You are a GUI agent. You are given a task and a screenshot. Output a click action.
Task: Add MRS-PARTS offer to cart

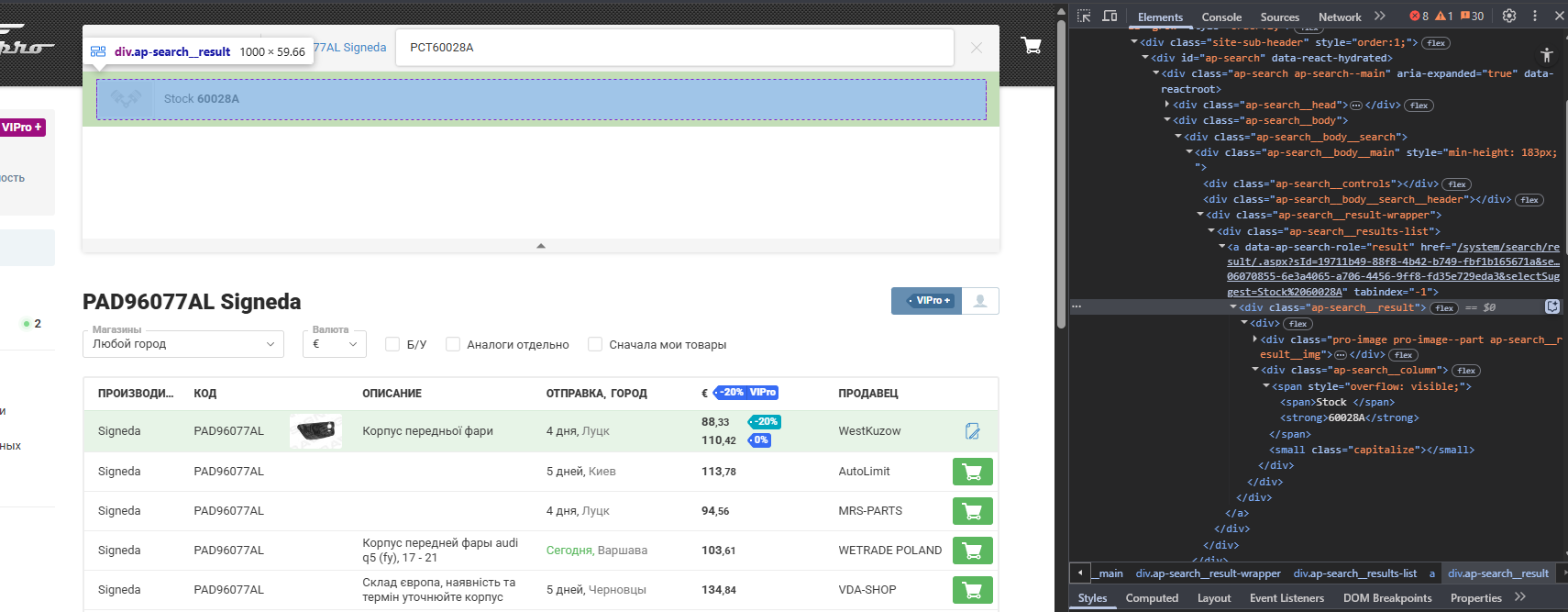[973, 511]
